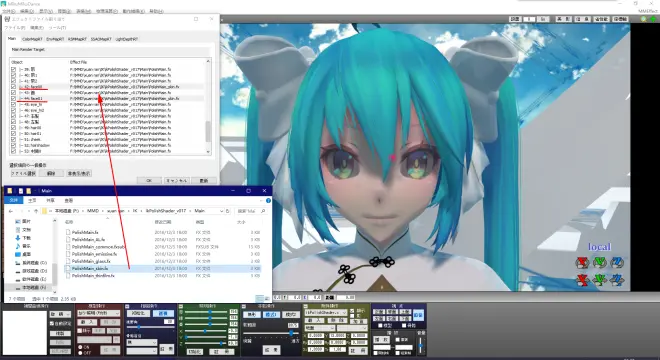The height and width of the screenshot is (360, 660).
Task: Switch to the ColorMapRT tab
Action: [x=32, y=39]
